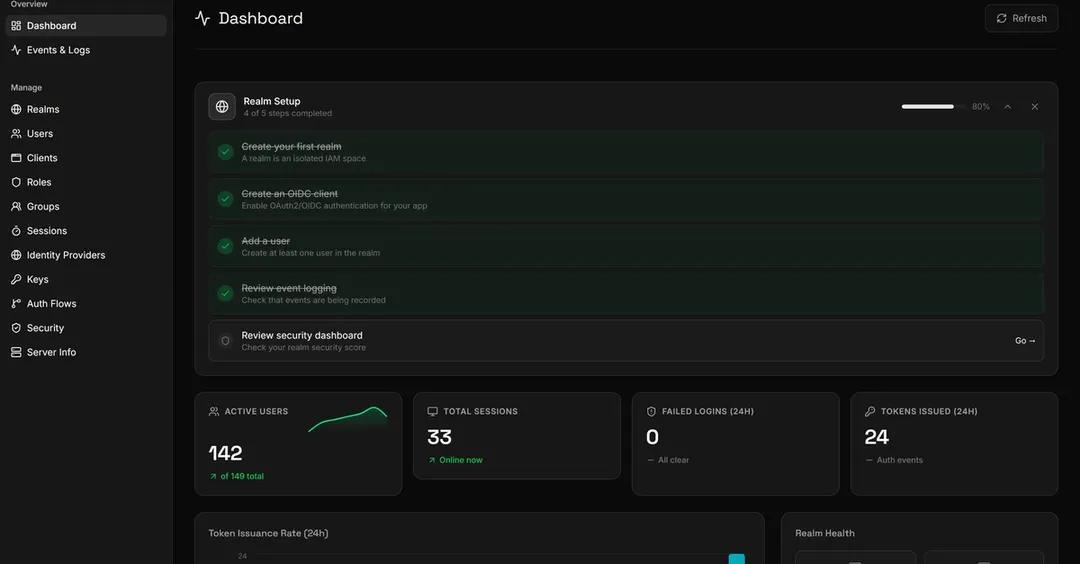Click the Review event logging step text
Image resolution: width=1080 pixels, height=564 pixels.
[x=289, y=289]
